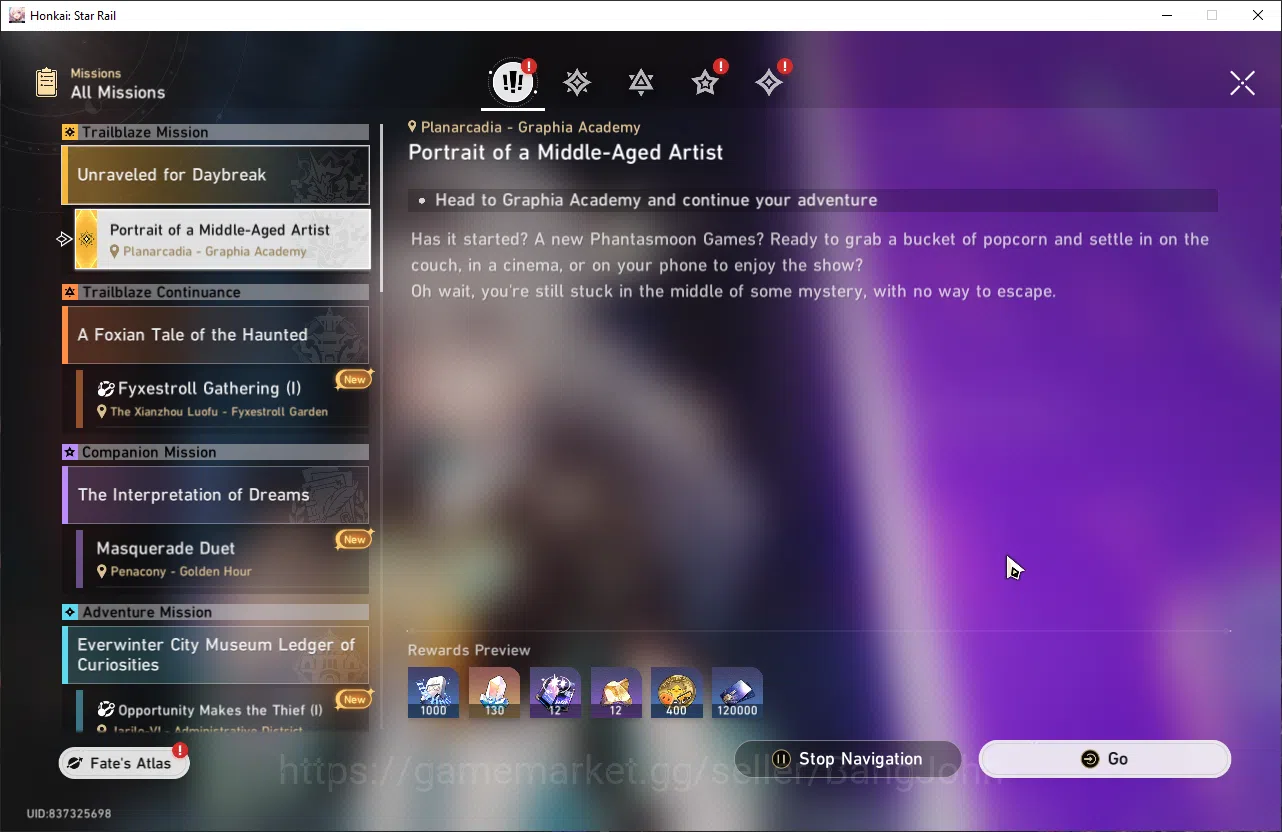Viewport: 1282px width, 832px height.
Task: Click the Planarcadia - Graphia Academy location header
Action: [524, 127]
